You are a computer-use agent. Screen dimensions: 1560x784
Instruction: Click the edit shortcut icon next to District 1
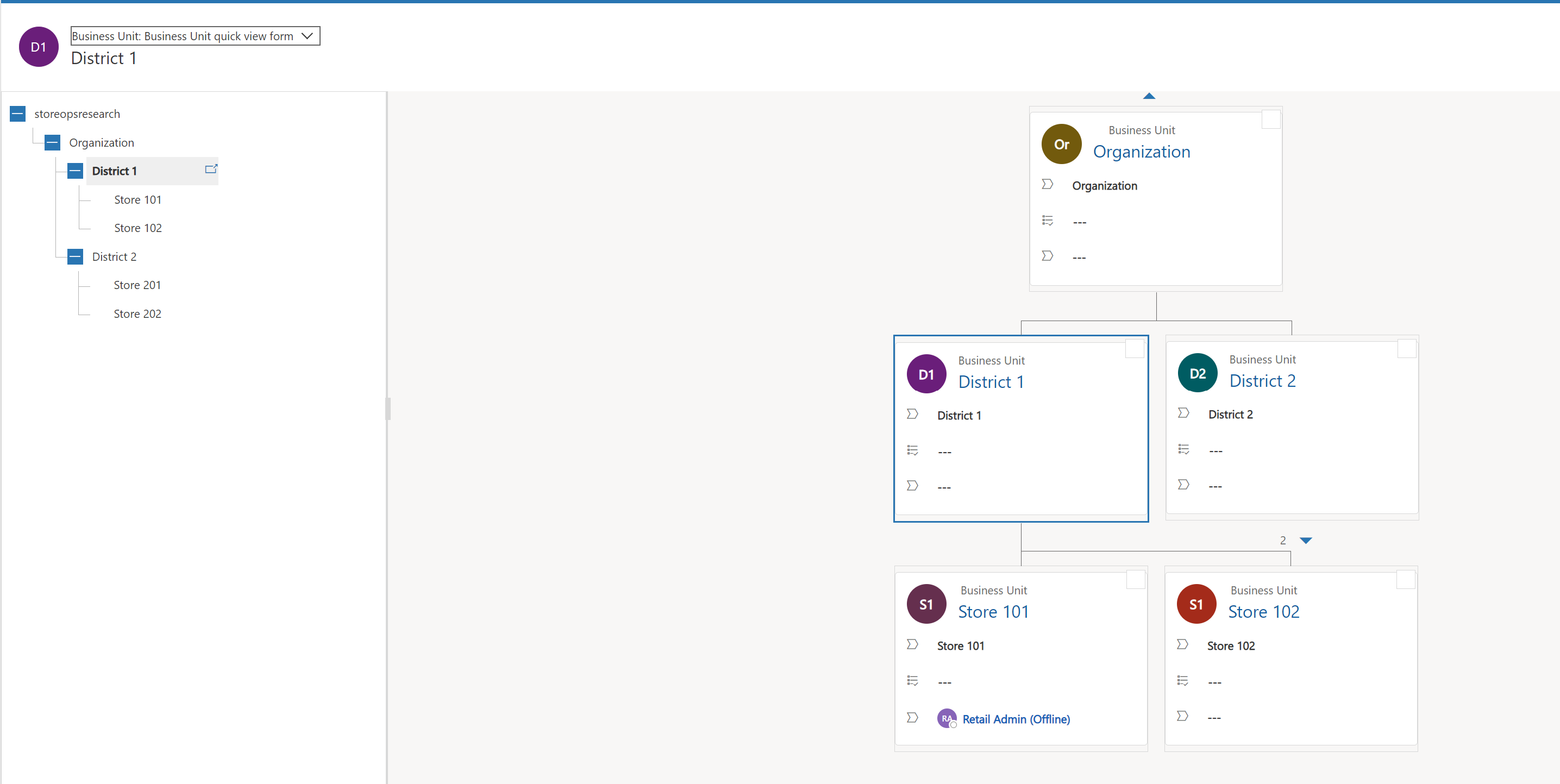coord(213,169)
